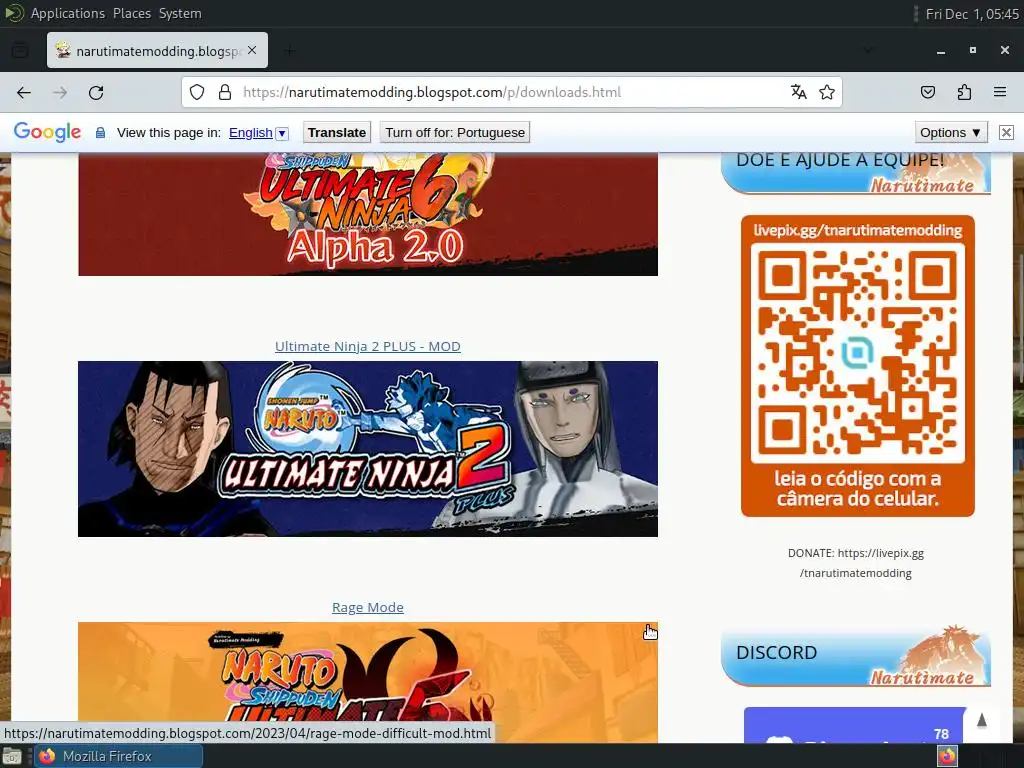Screen dimensions: 1024x768
Task: Go back to the previous page
Action: (24, 93)
